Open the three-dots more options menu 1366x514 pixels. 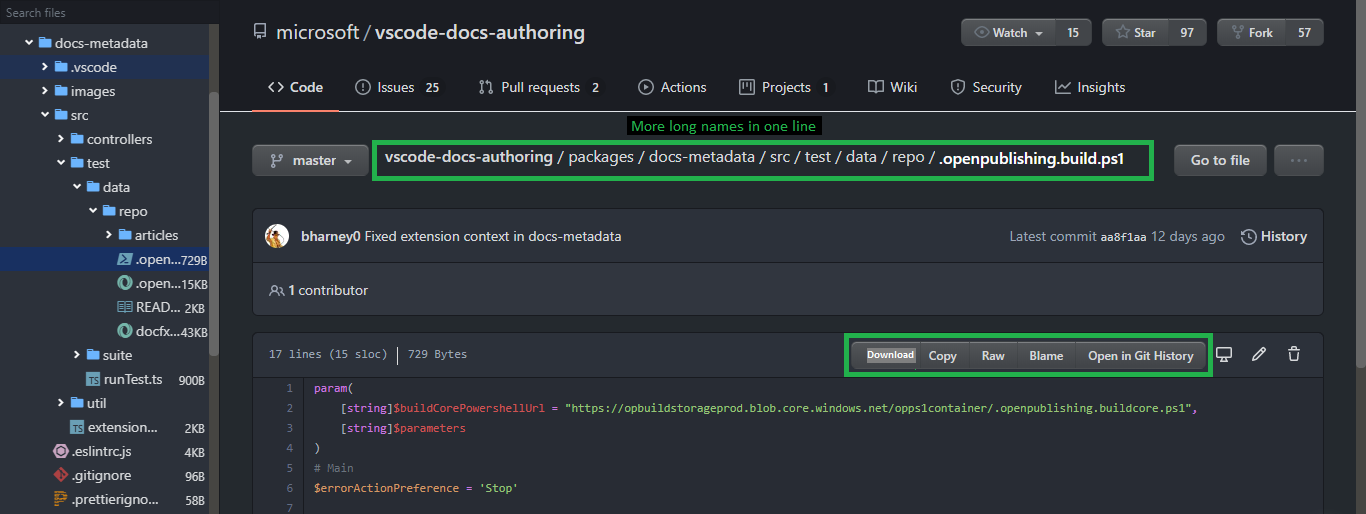coord(1299,160)
